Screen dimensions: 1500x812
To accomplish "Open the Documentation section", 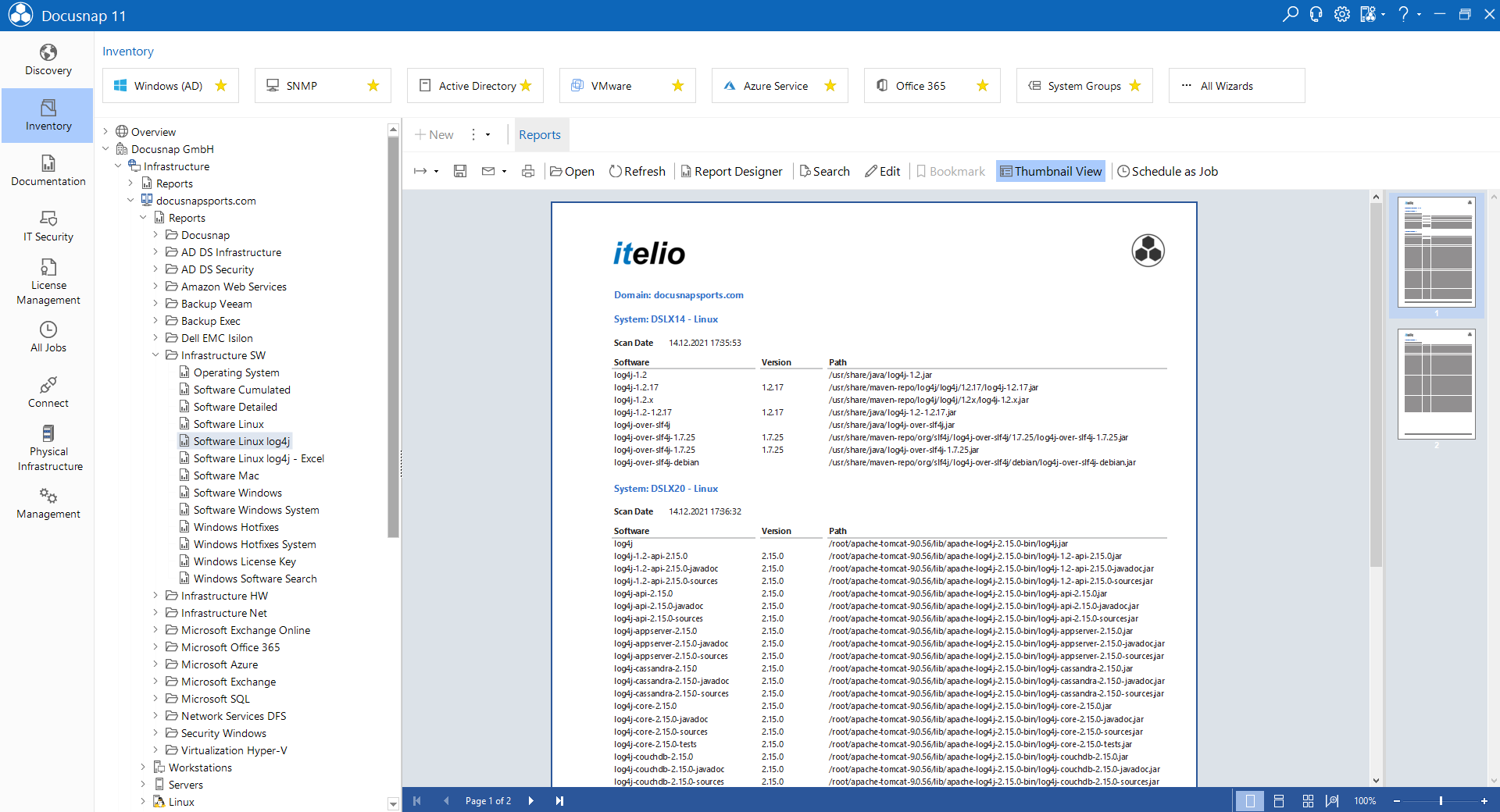I will tap(48, 170).
